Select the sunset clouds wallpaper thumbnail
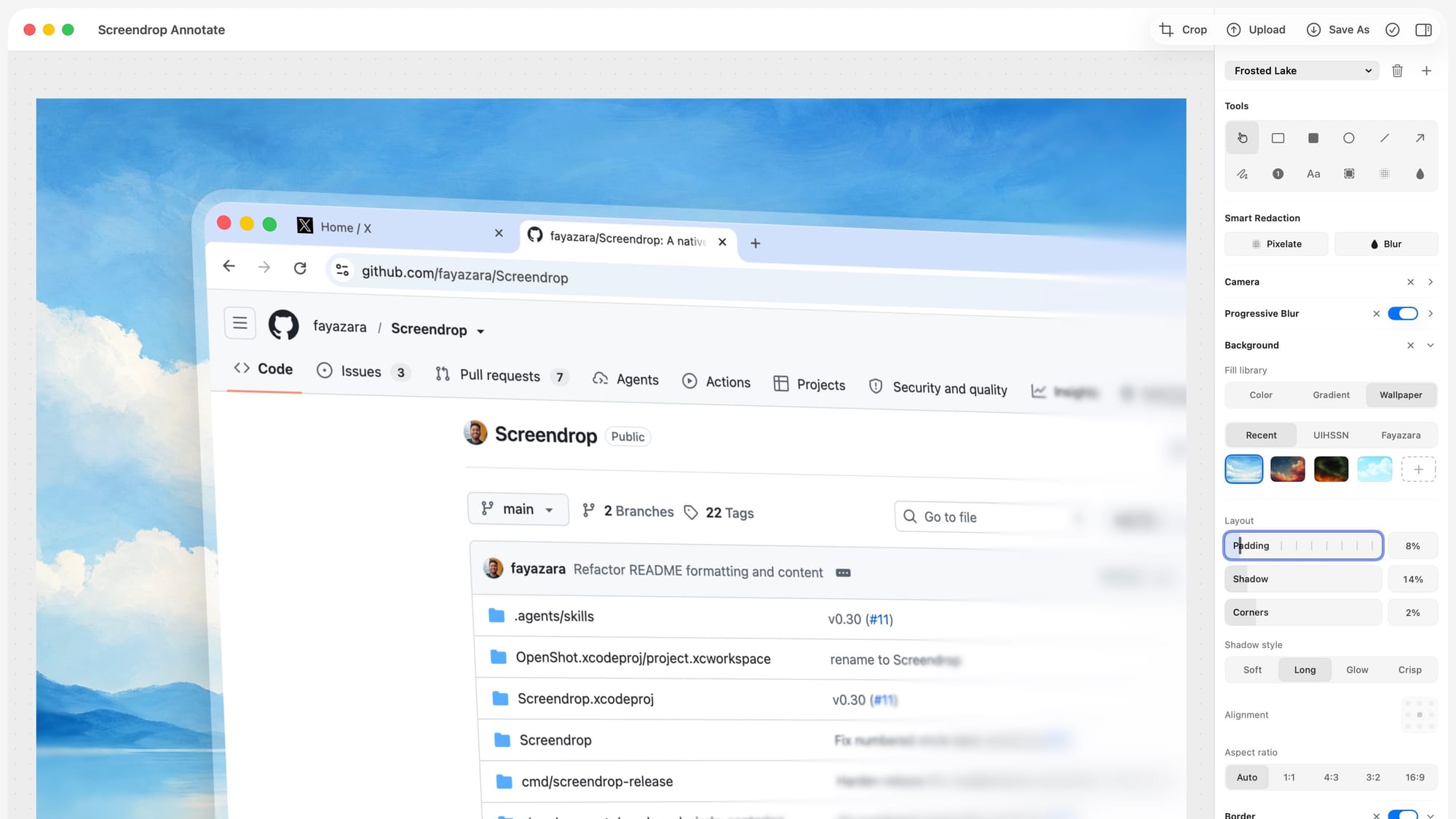Image resolution: width=1456 pixels, height=819 pixels. coord(1287,470)
